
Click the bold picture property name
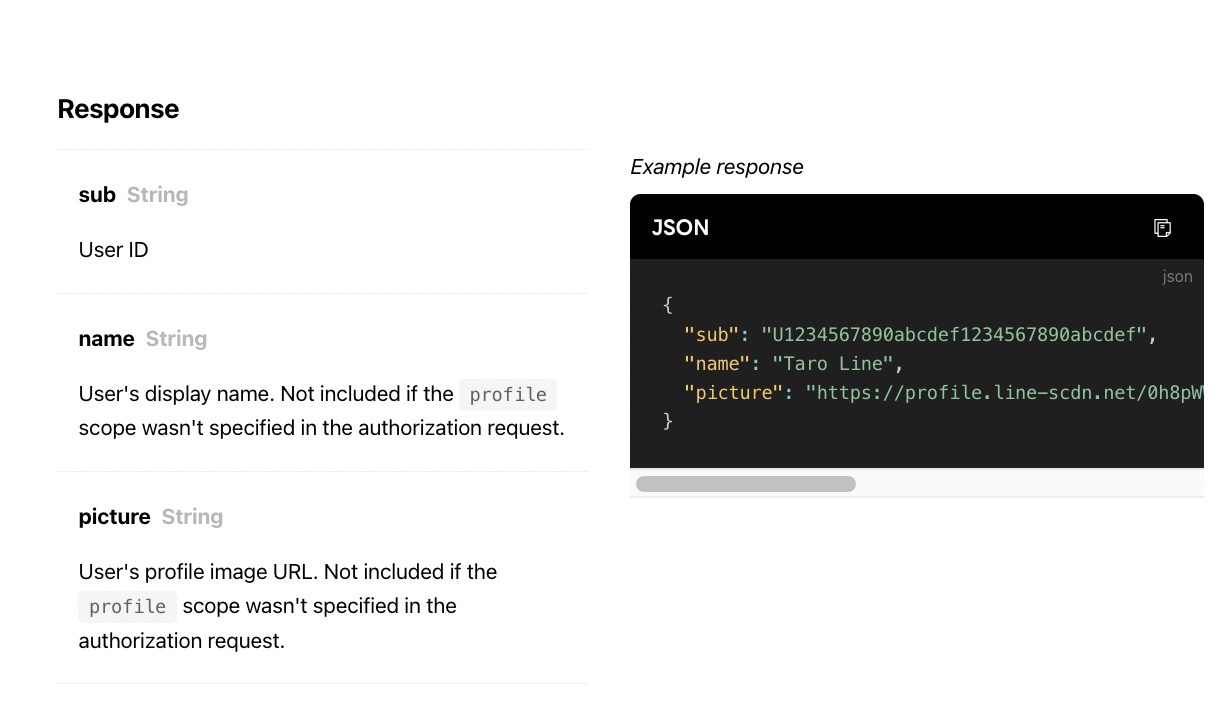tap(114, 517)
